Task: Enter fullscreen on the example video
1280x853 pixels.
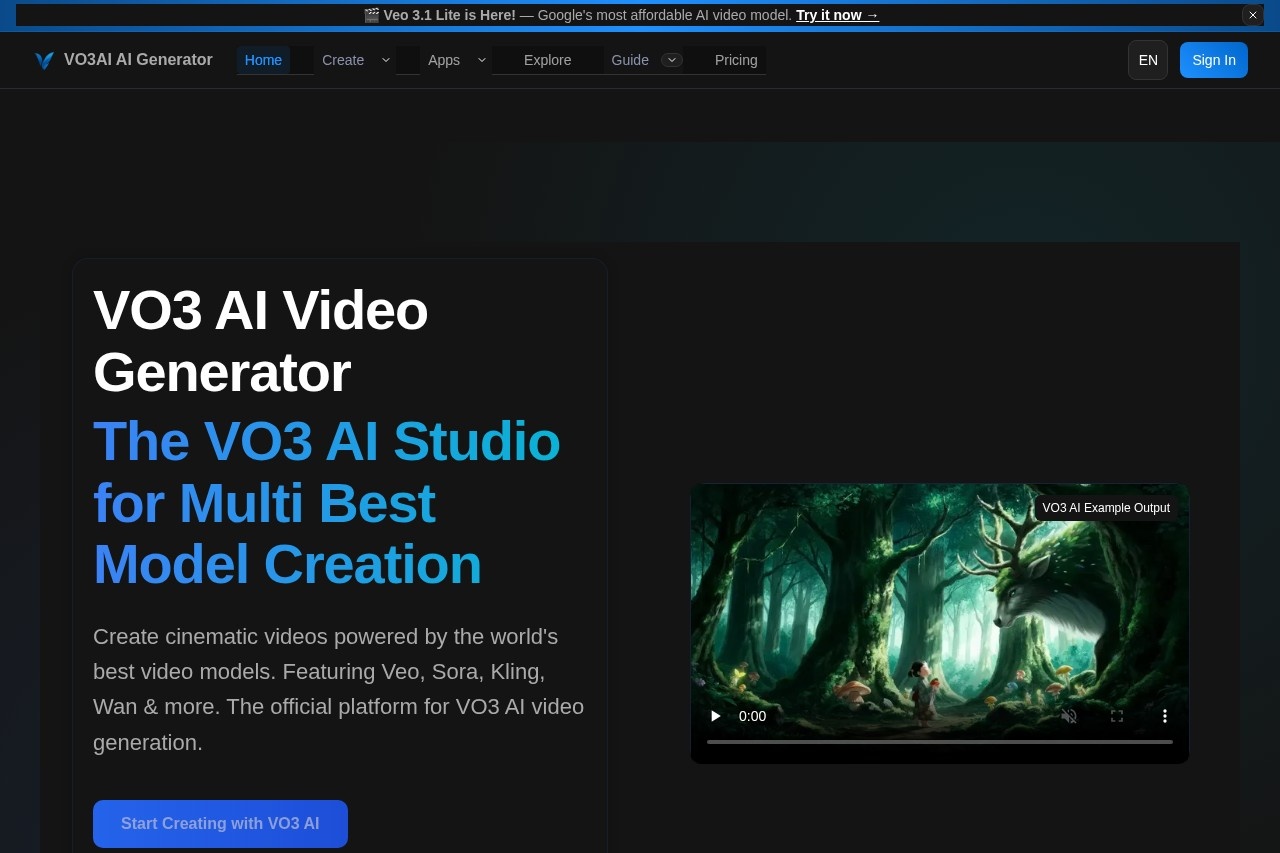Action: [x=1117, y=716]
